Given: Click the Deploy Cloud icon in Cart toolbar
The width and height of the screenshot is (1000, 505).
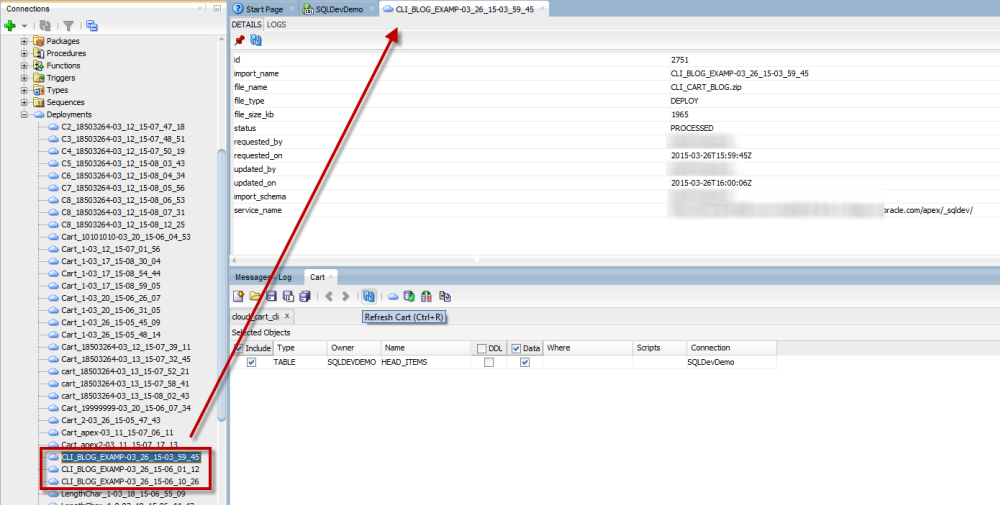Looking at the screenshot, I should point(393,296).
